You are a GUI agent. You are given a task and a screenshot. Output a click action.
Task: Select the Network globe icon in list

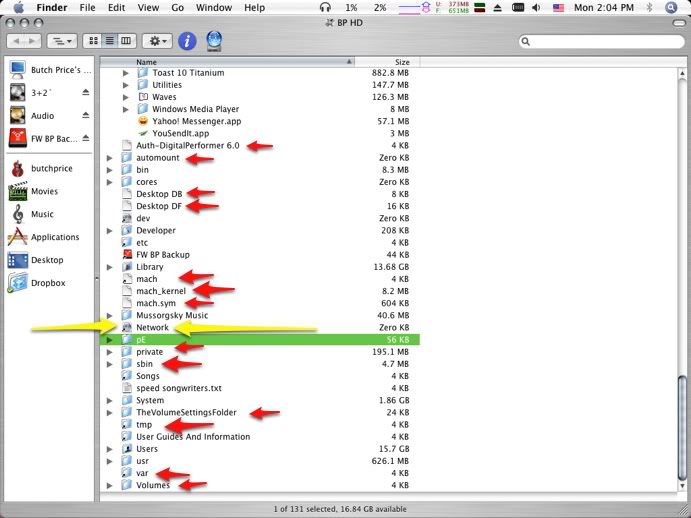coord(127,327)
